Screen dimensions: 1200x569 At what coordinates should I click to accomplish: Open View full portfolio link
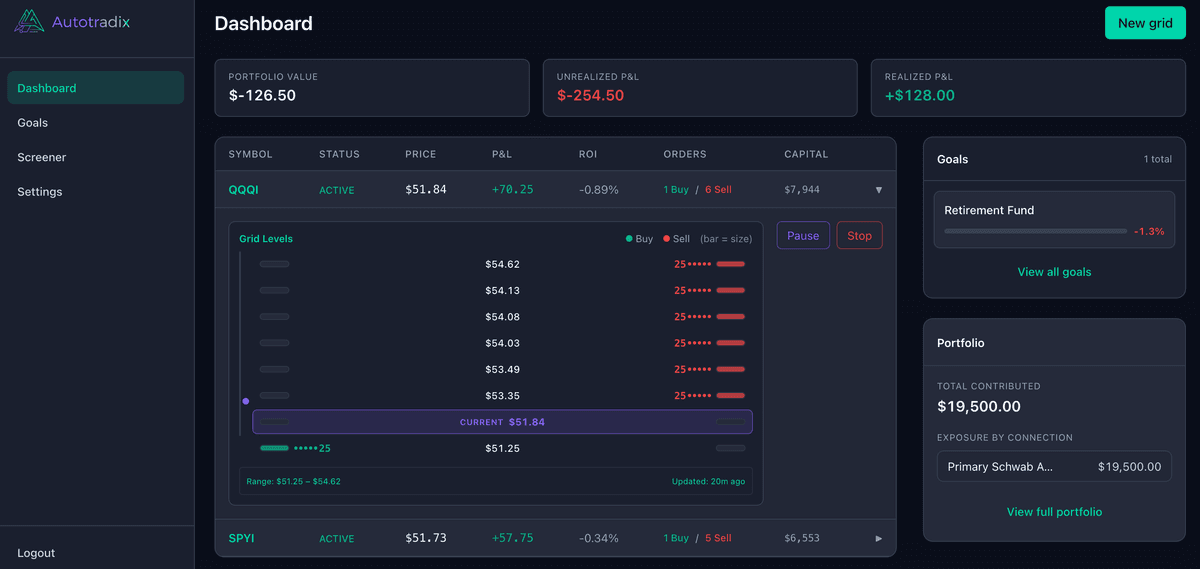tap(1054, 512)
